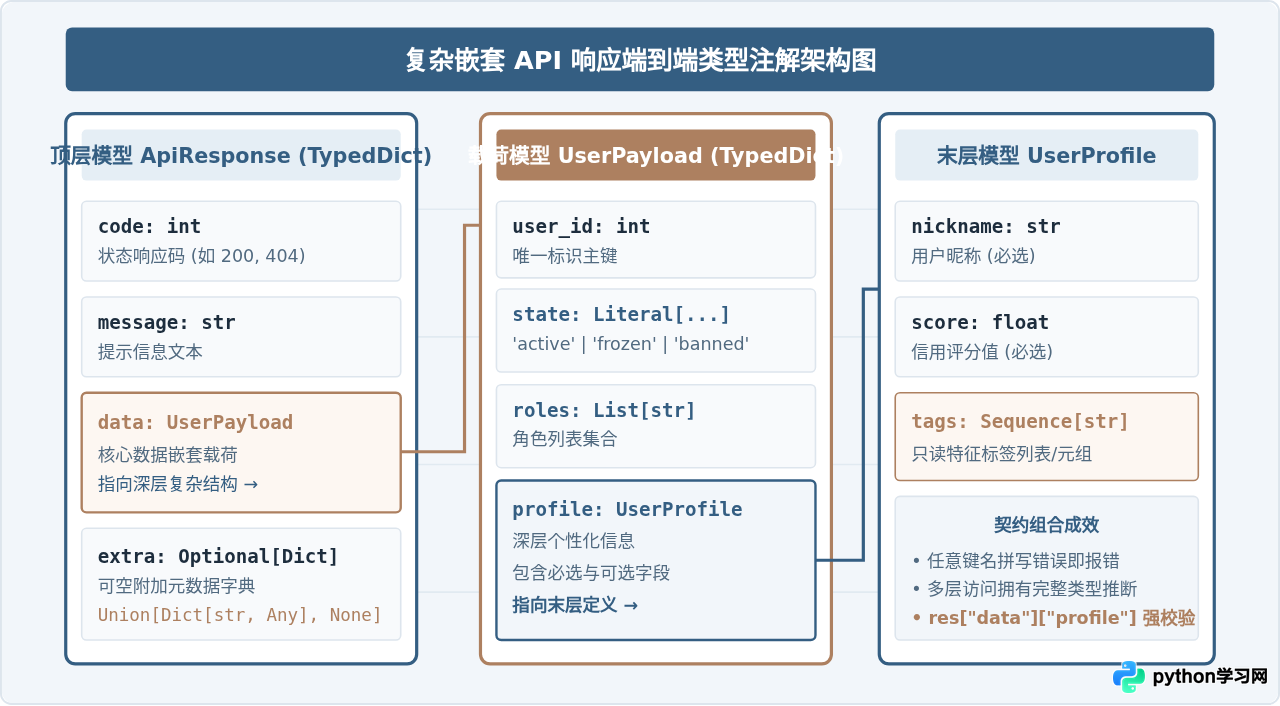Screen dimensions: 1280x706
Task: Click the 'nickname: str' field
Action: coord(1046,241)
